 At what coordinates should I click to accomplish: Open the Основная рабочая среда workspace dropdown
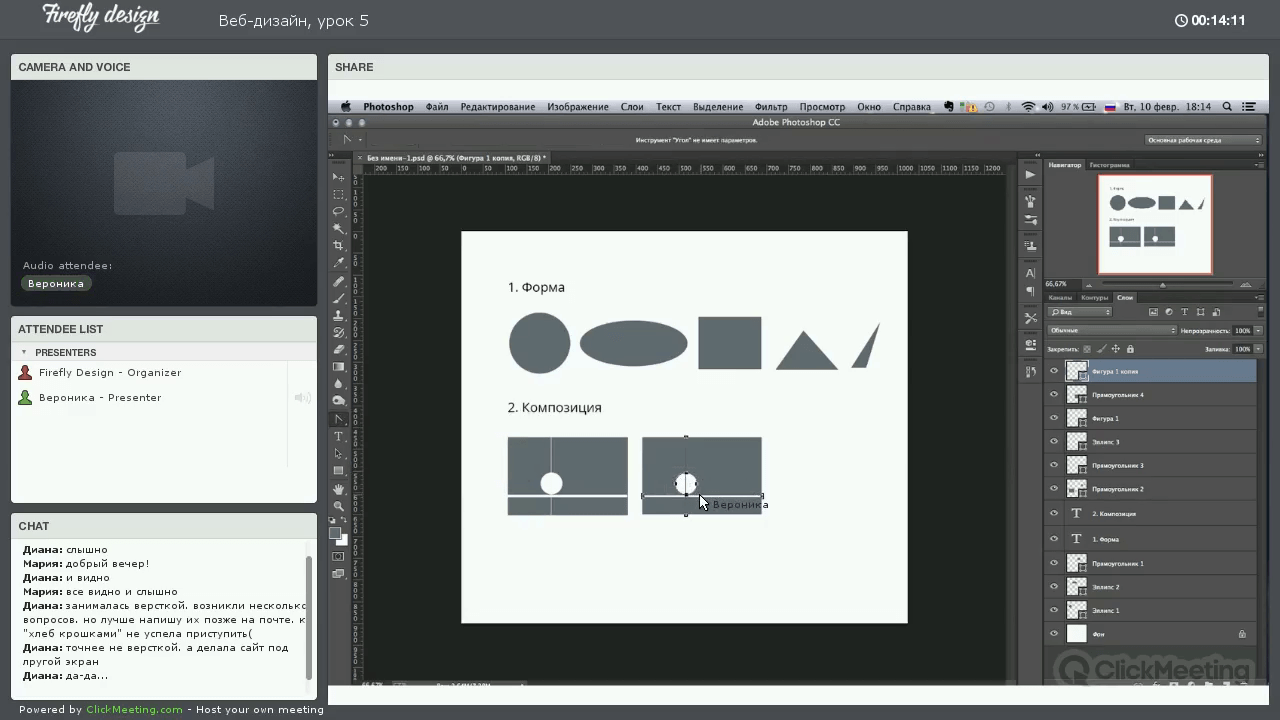click(1203, 140)
